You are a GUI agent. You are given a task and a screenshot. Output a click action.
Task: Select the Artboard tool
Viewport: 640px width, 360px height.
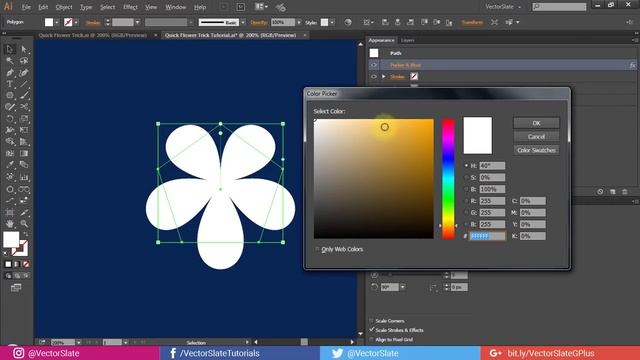point(9,213)
